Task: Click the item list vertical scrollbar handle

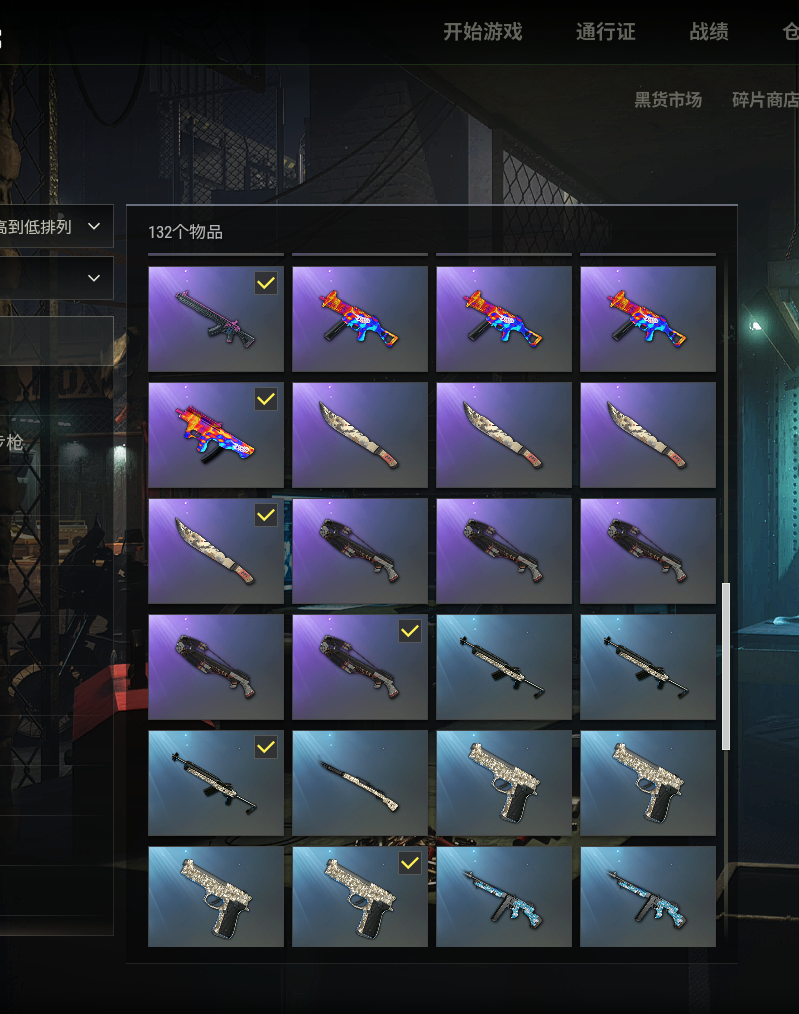Action: tap(726, 666)
